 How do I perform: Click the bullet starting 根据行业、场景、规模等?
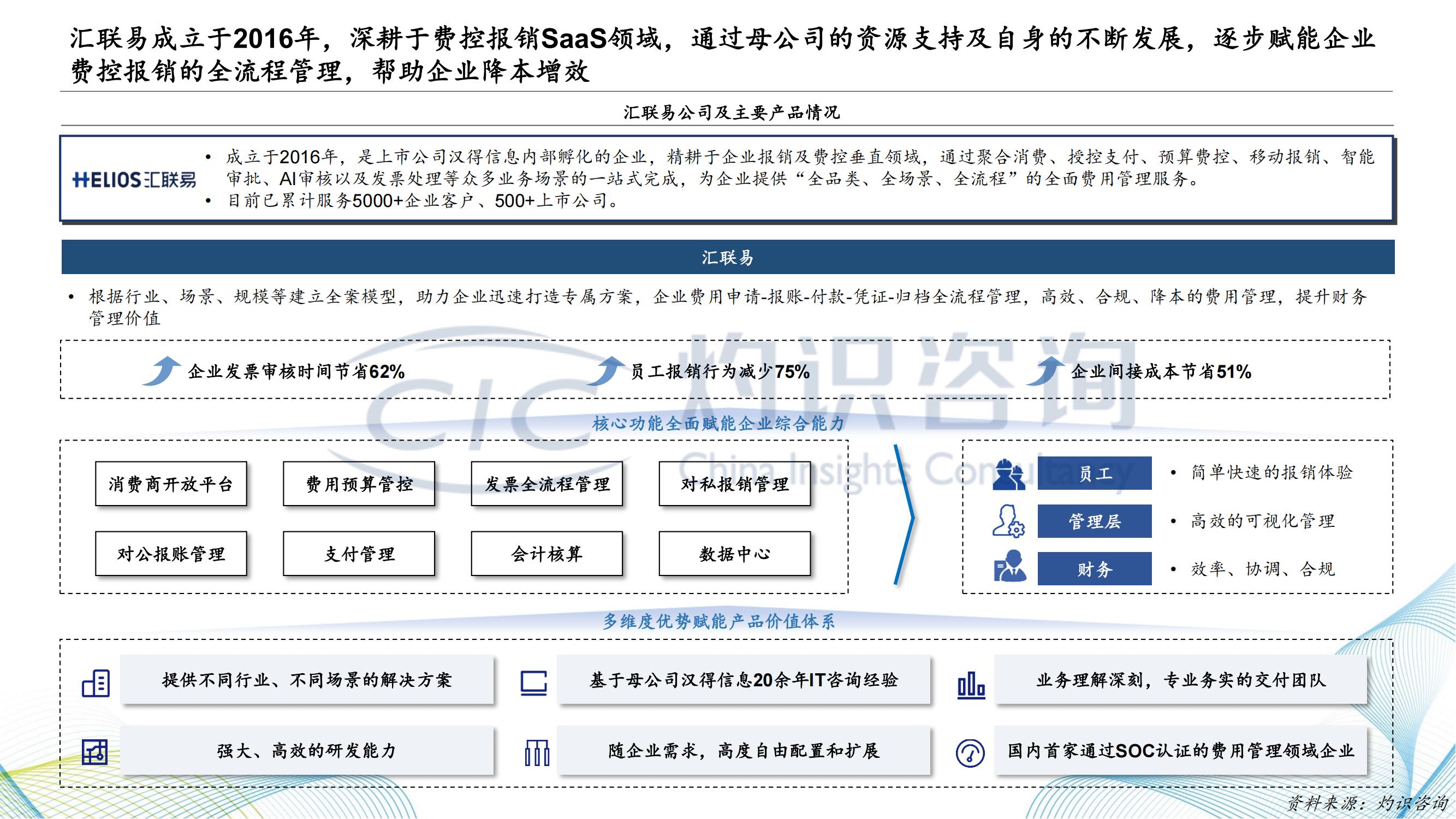(727, 307)
